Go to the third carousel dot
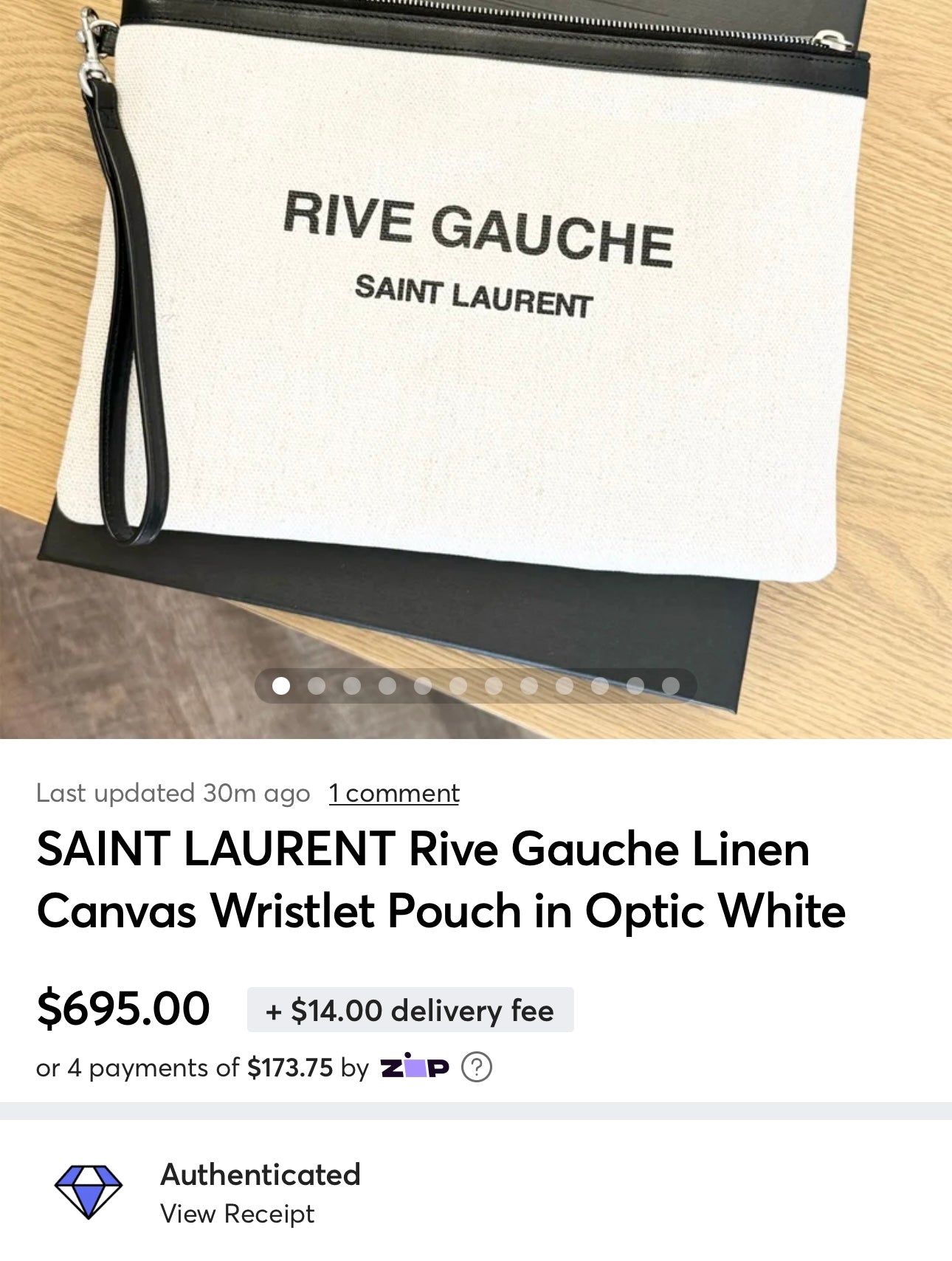952x1261 pixels. [352, 686]
